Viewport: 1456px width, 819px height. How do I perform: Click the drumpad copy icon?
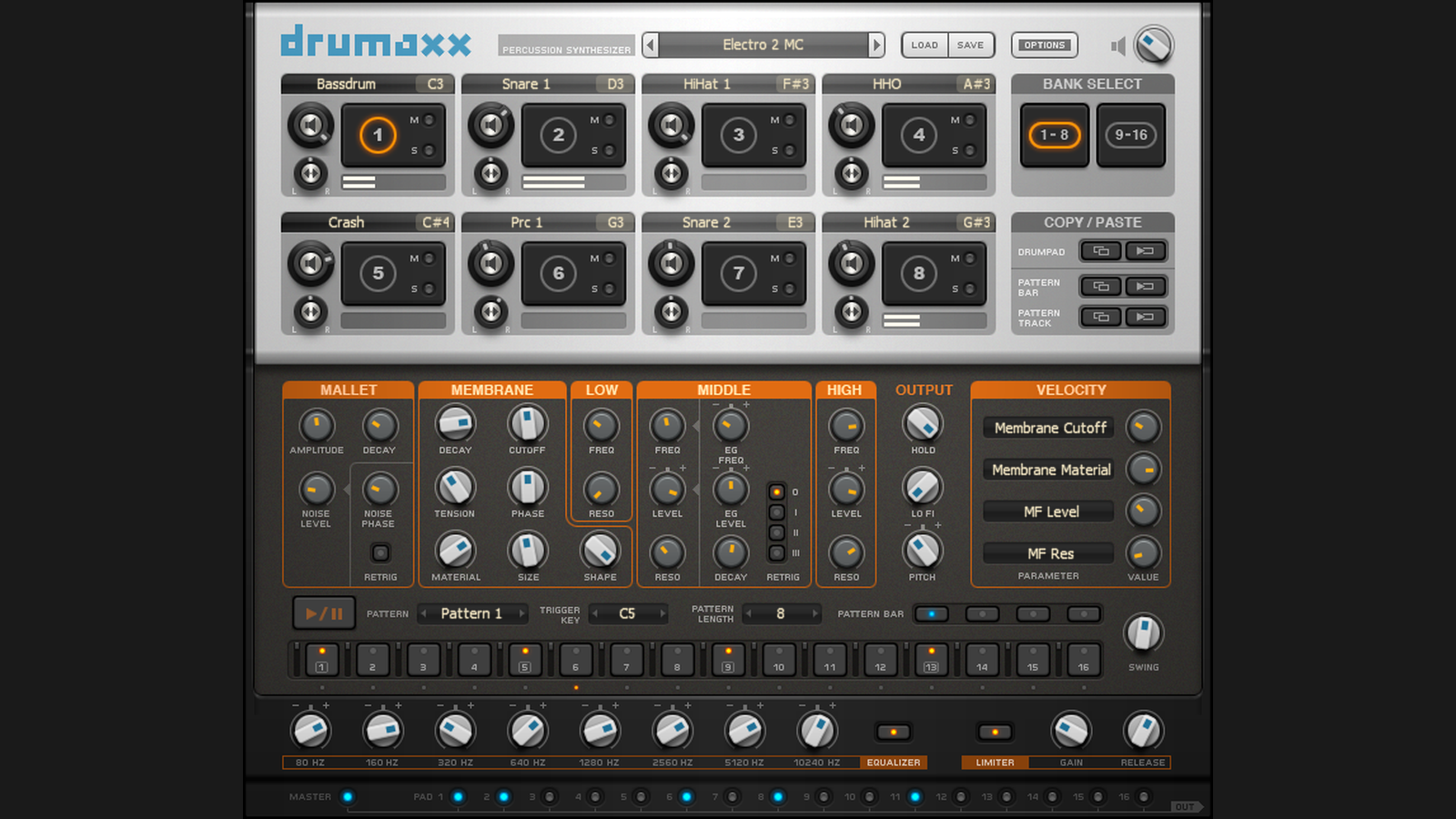tap(1101, 251)
